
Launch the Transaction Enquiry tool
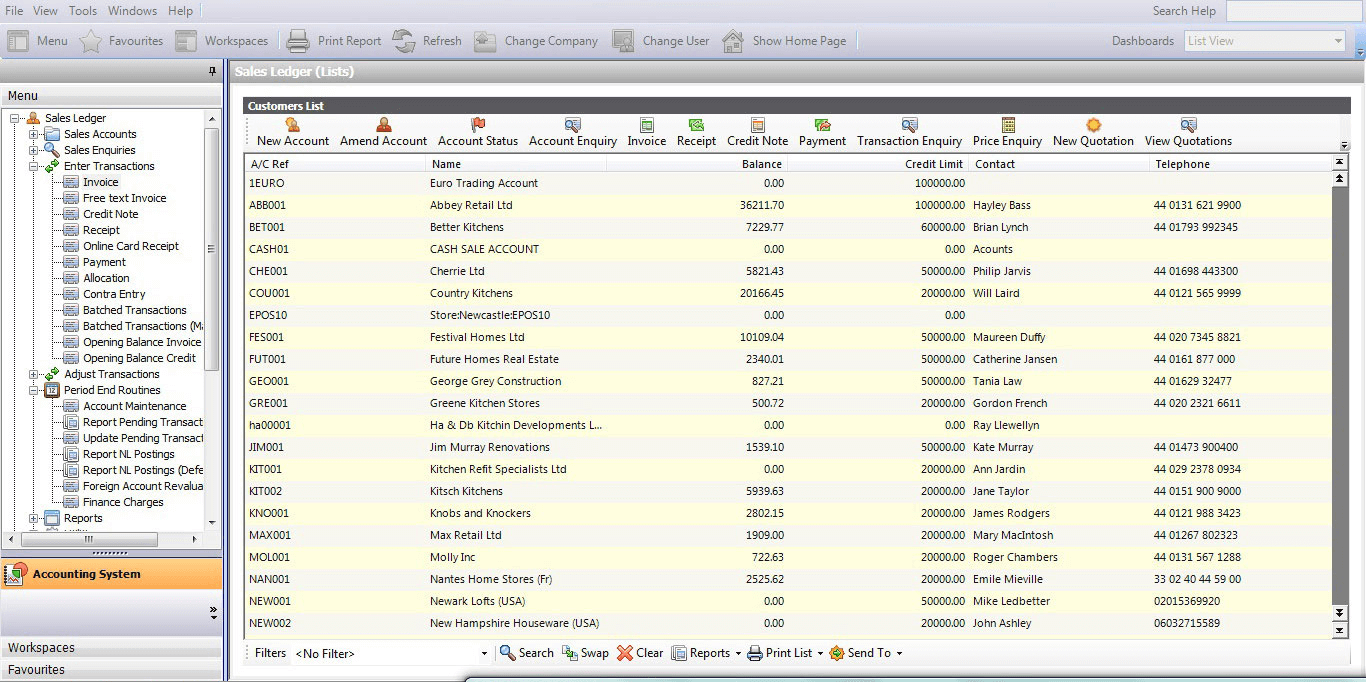(909, 125)
